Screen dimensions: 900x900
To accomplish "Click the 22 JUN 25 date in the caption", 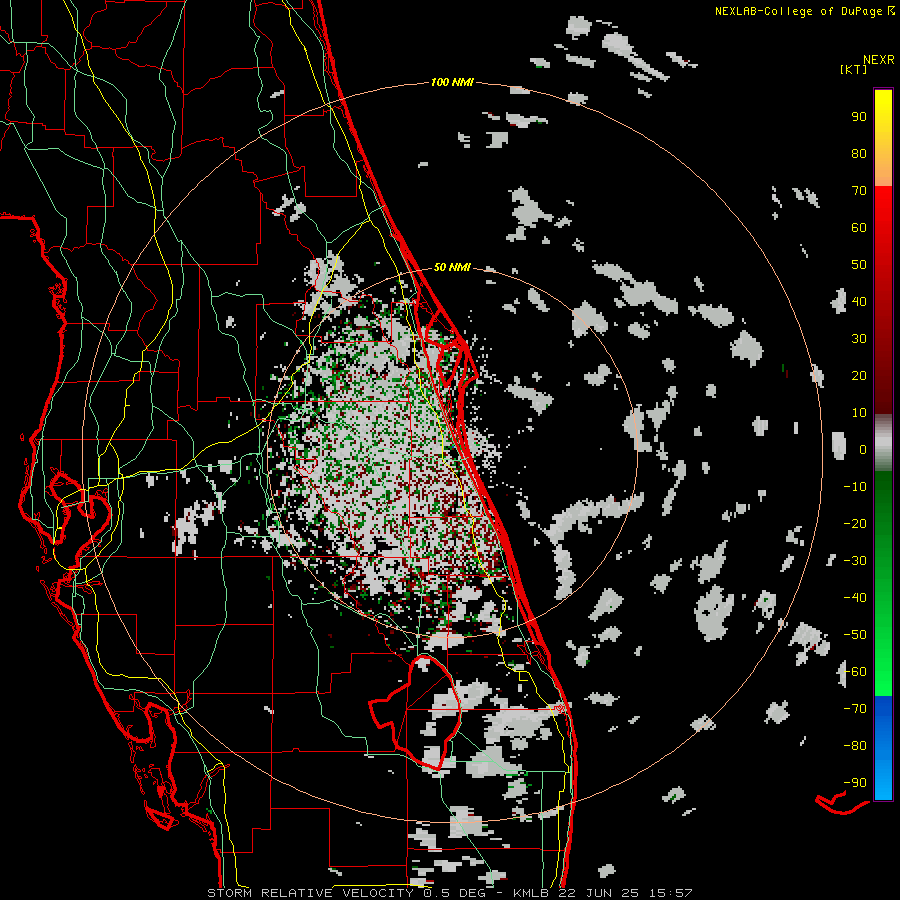I will pyautogui.click(x=599, y=893).
